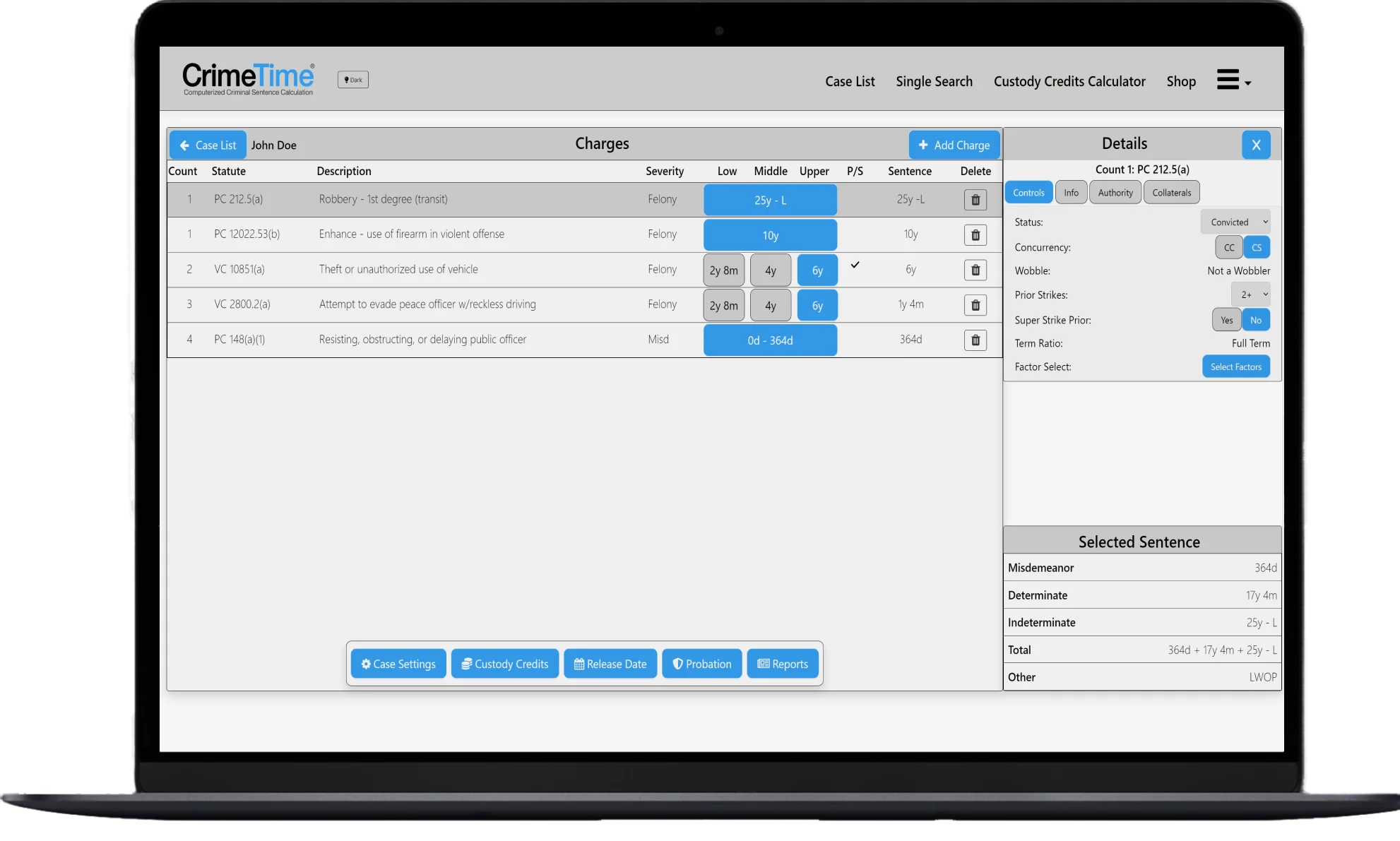Click trash icon for PC 12022.53(b) enhancement
1400x841 pixels.
[x=975, y=235]
